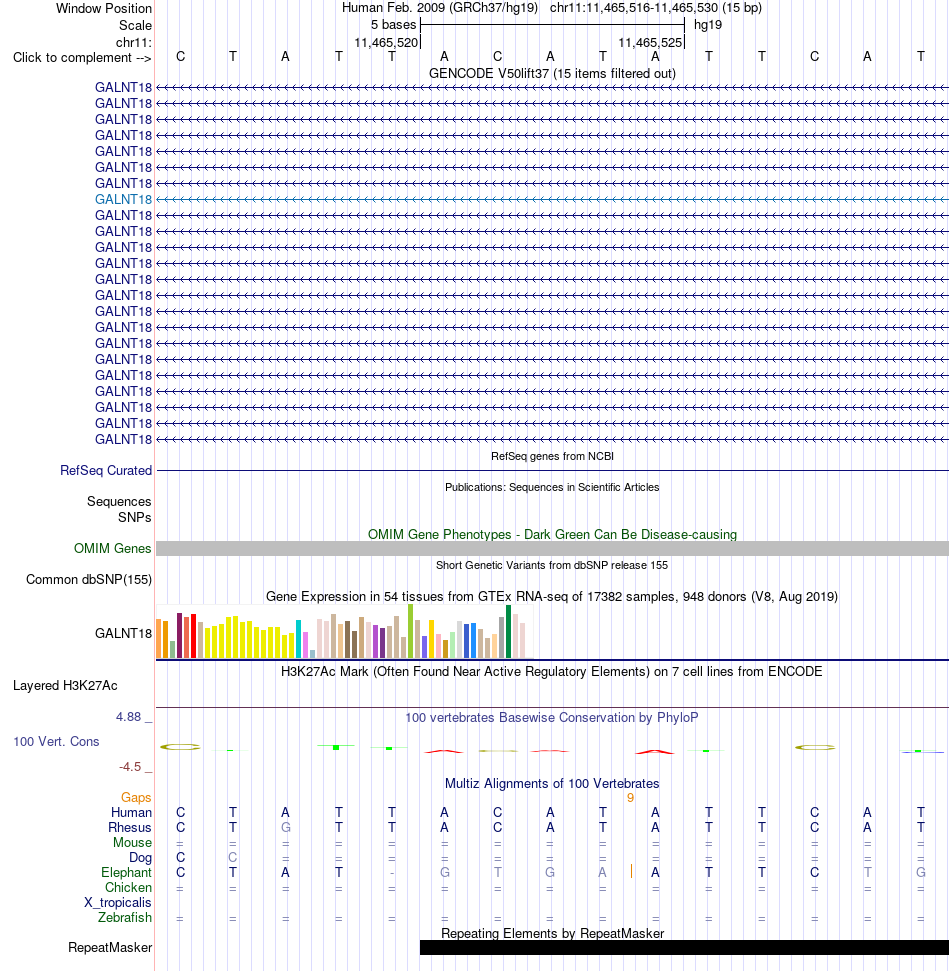Click the 4.88 upper conservation axis value
950x971 pixels.
click(x=129, y=717)
